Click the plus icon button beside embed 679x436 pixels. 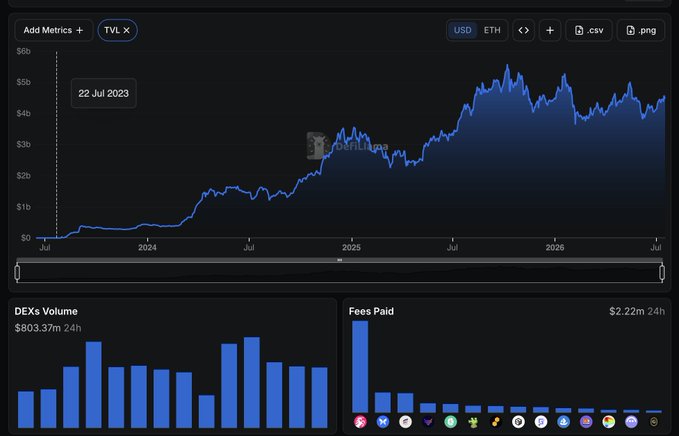coord(550,30)
